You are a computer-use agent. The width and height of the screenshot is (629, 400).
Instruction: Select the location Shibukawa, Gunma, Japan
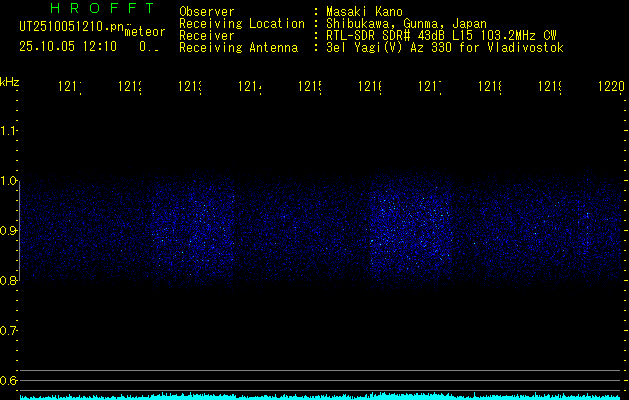(x=406, y=24)
